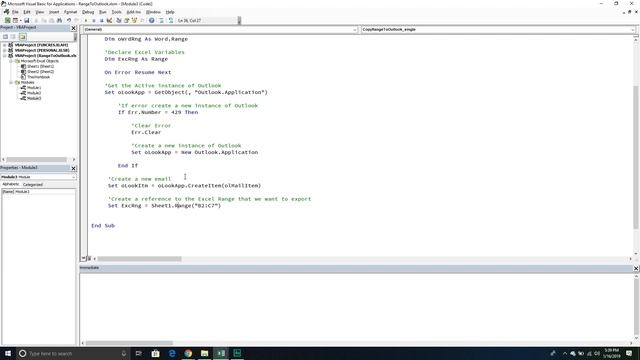Select ThisWorkbook in project tree
Screen dimensions: 640x360
click(38, 77)
